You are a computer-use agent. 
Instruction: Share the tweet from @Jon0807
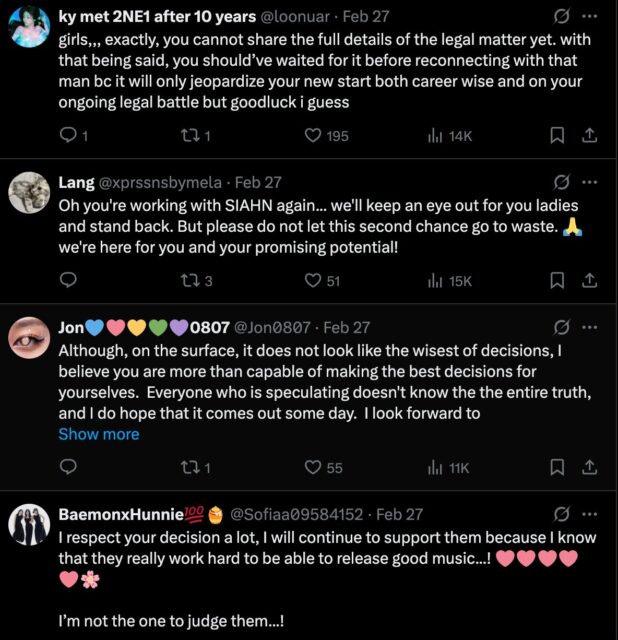tap(590, 467)
